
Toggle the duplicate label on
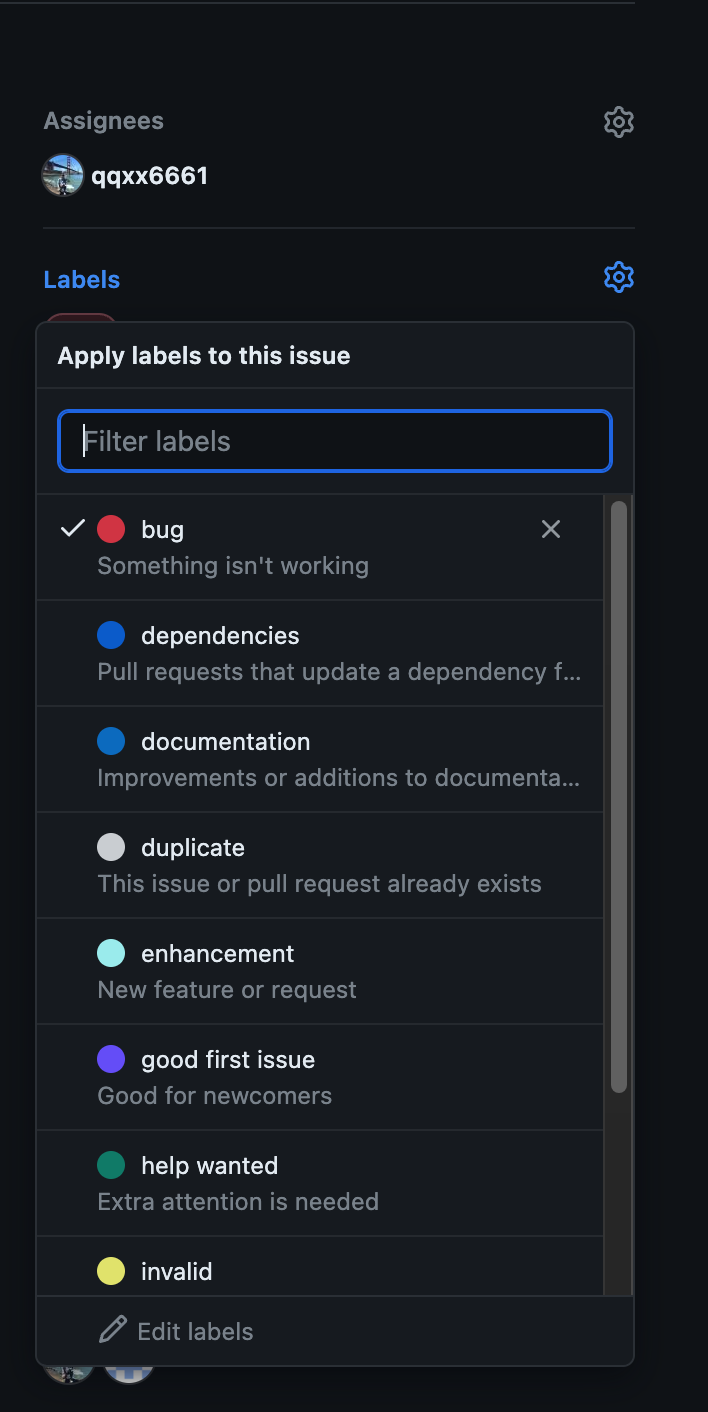(x=320, y=865)
